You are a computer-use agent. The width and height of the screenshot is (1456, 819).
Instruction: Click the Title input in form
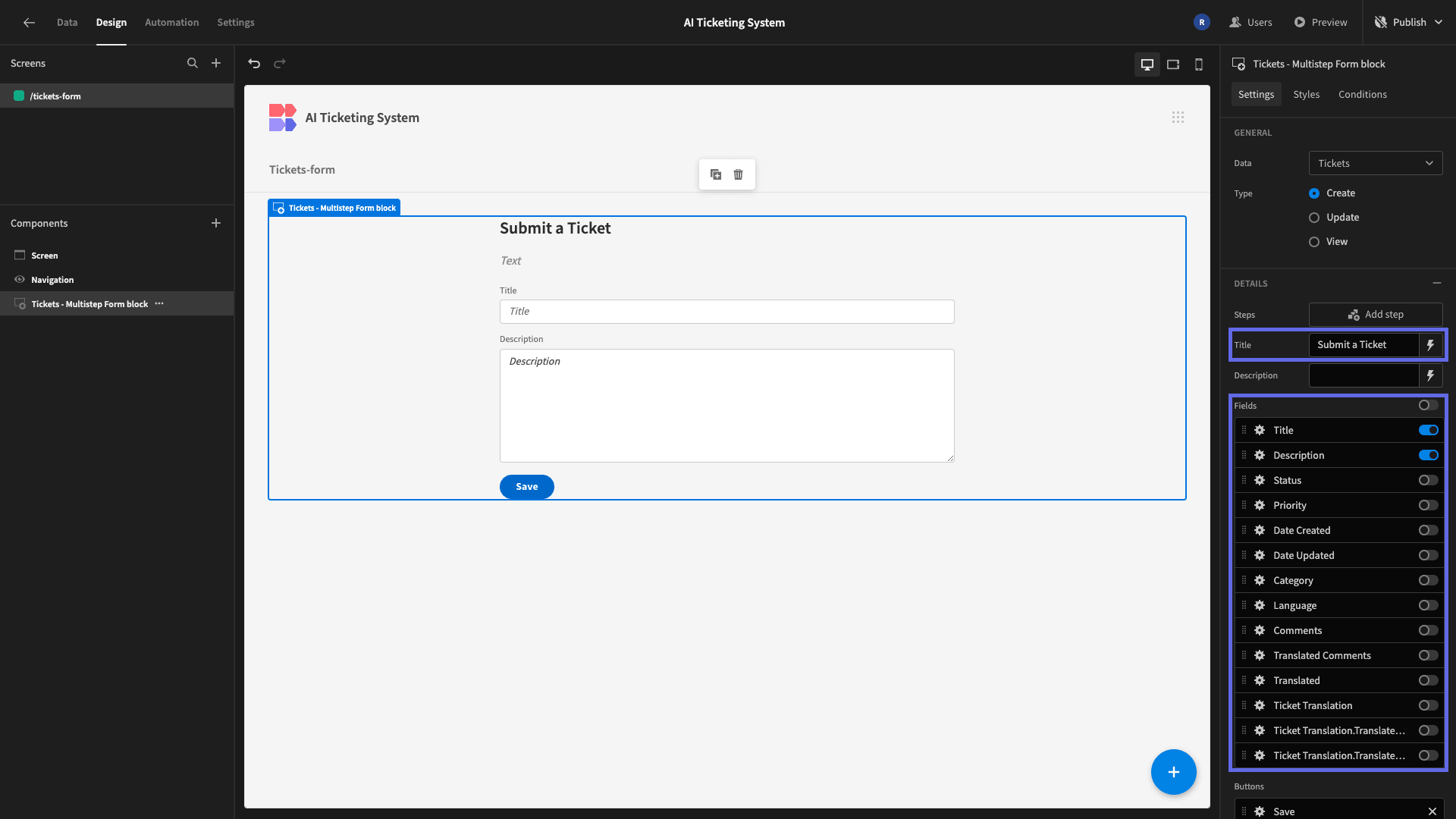(x=726, y=312)
